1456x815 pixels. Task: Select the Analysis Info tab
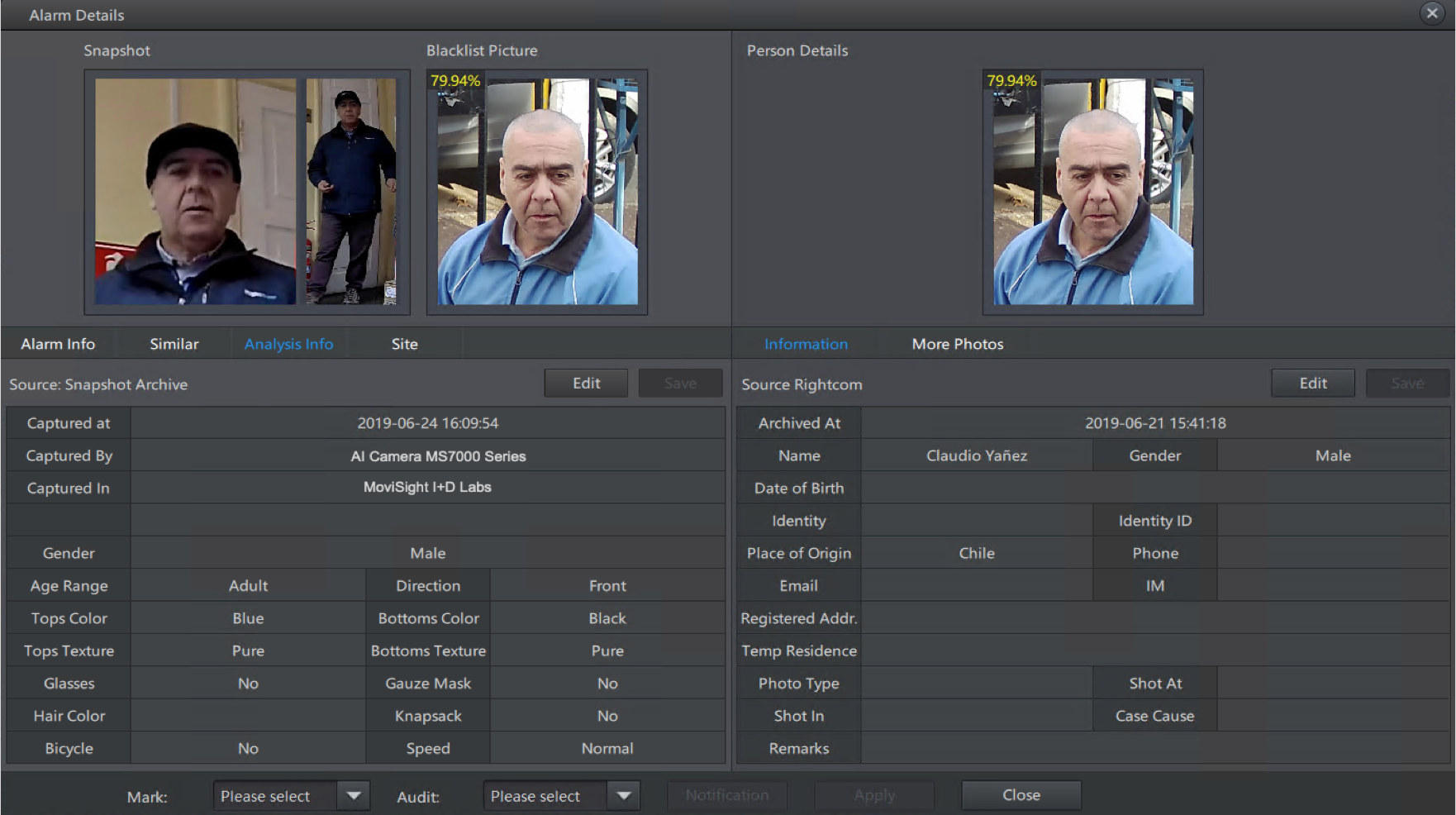point(288,344)
